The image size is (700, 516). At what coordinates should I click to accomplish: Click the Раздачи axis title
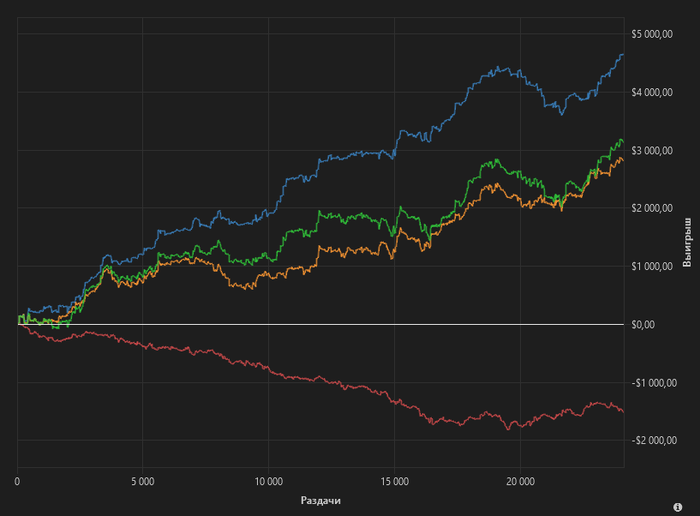[321, 501]
